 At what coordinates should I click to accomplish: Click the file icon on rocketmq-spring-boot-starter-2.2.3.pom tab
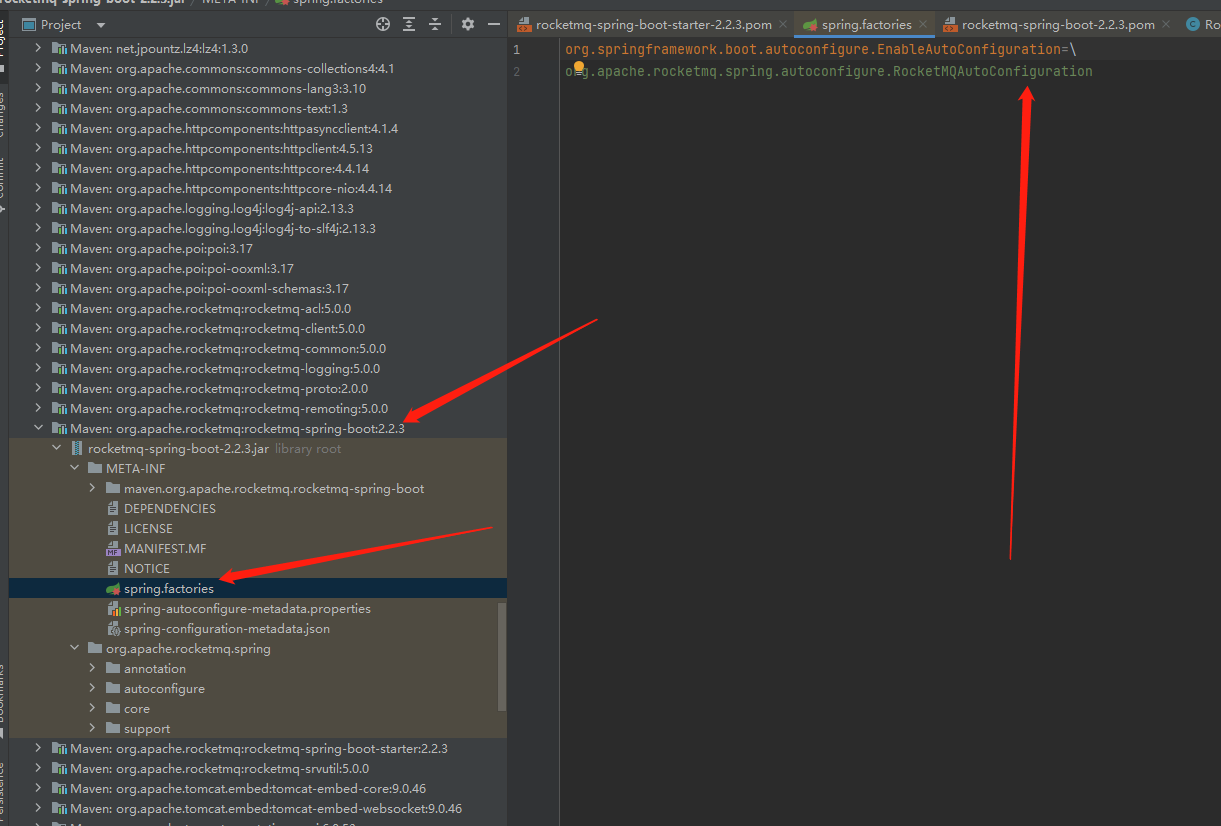point(524,24)
